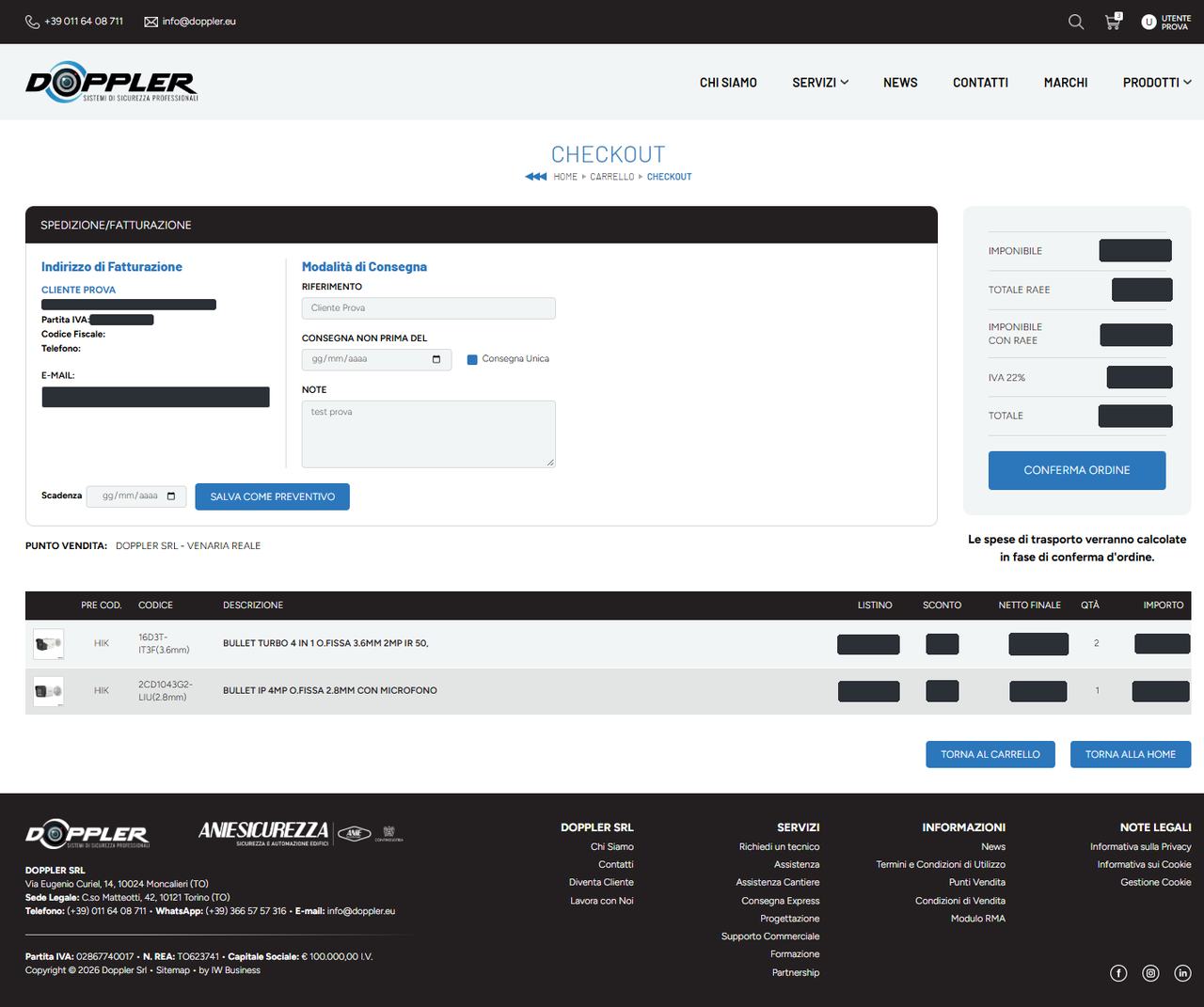Open LinkedIn page from footer icon
Image resolution: width=1204 pixels, height=1007 pixels.
[x=1182, y=973]
